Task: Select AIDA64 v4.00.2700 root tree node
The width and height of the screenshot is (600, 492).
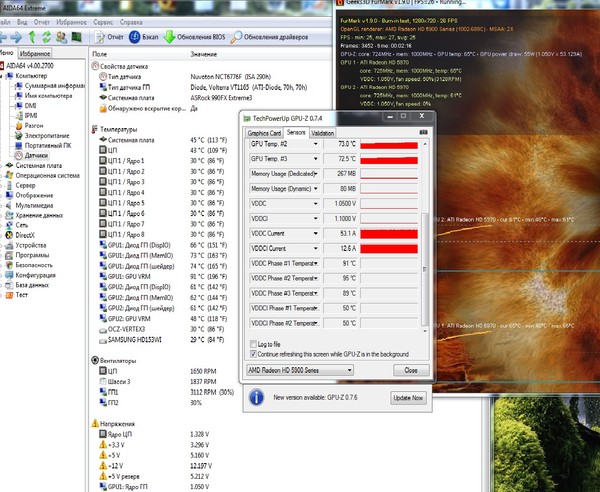Action: pyautogui.click(x=30, y=66)
